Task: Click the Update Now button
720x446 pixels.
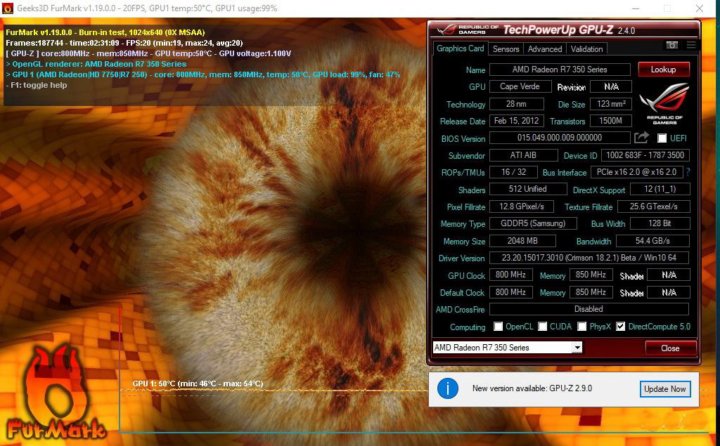Action: pos(665,388)
